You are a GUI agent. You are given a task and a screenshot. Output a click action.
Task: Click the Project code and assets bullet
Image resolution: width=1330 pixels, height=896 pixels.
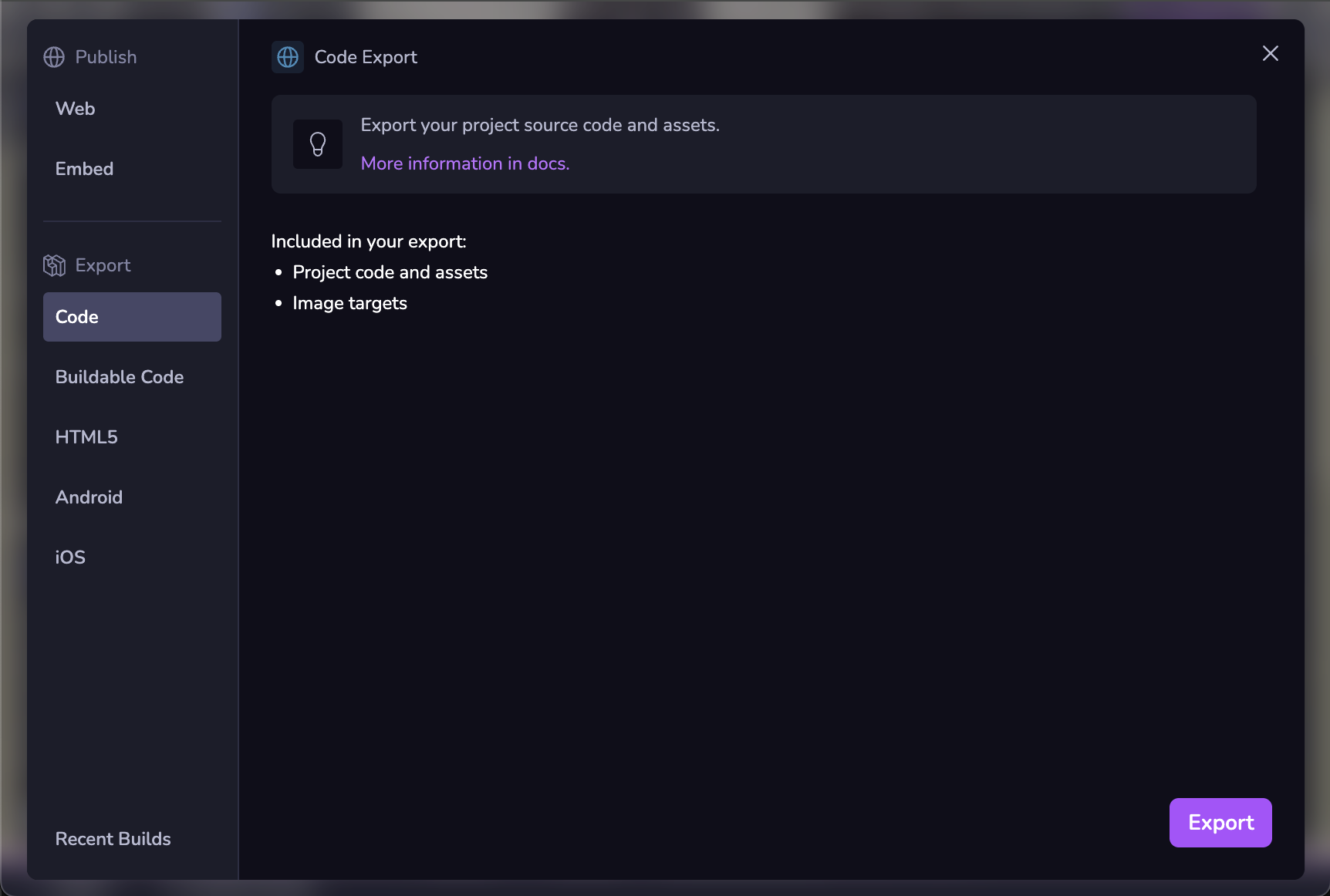[x=390, y=272]
